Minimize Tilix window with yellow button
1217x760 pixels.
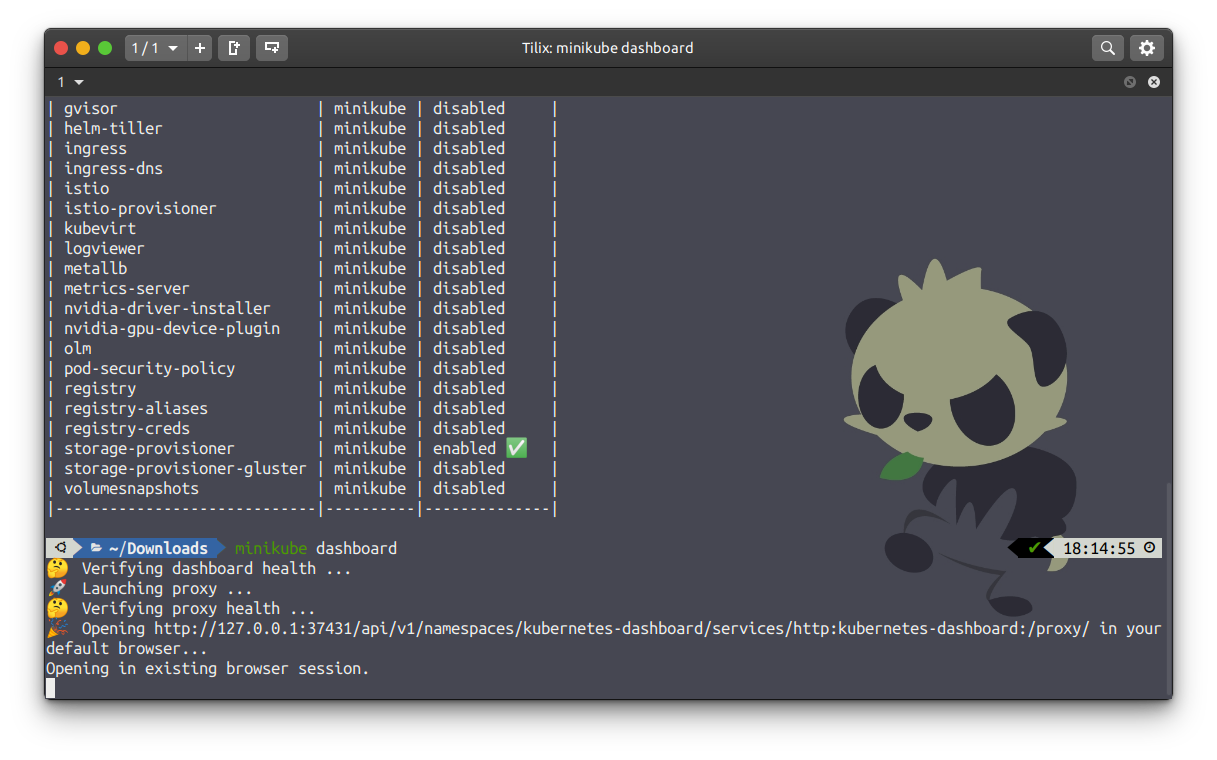(x=83, y=48)
